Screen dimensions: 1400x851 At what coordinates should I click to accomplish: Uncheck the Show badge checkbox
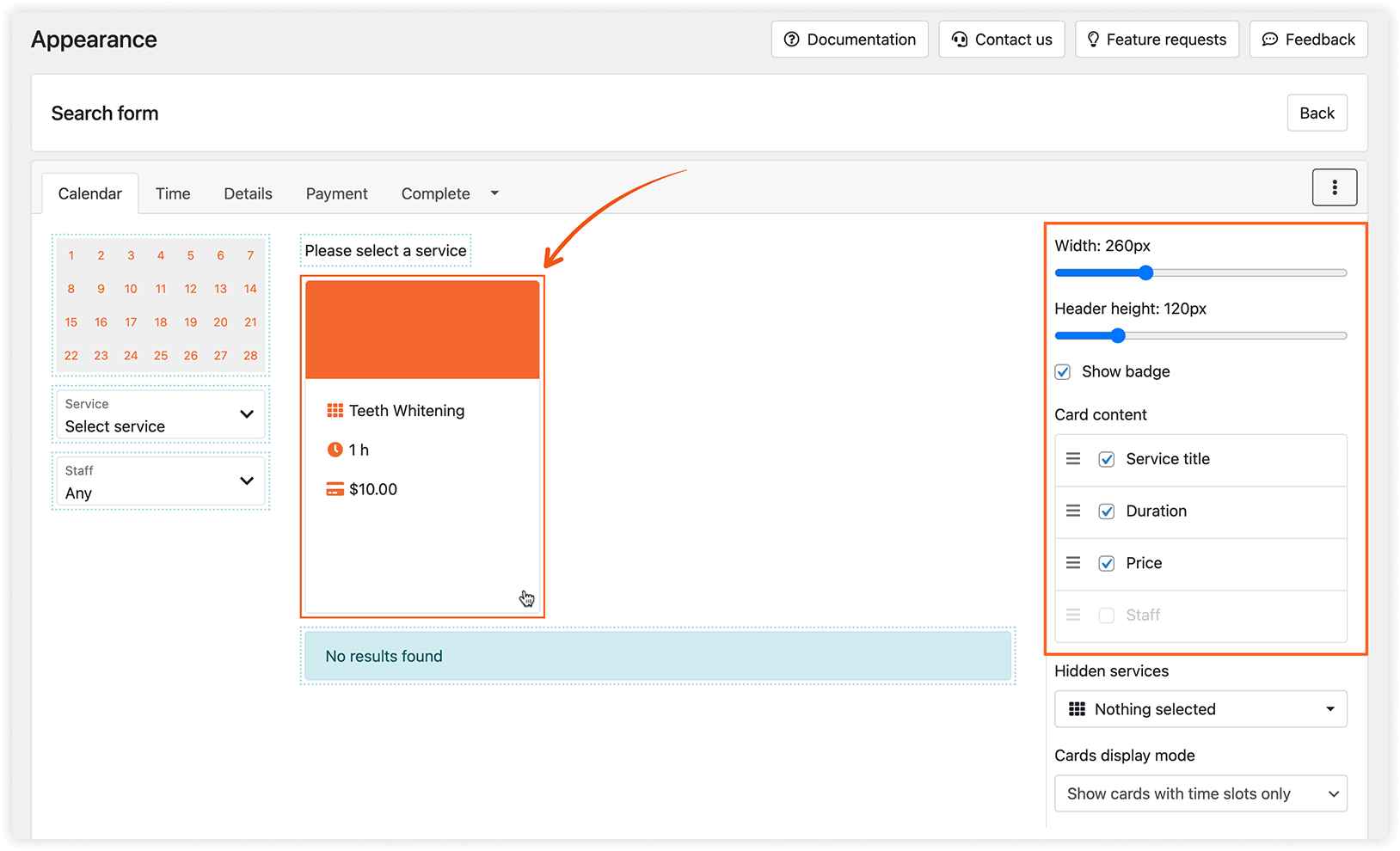(x=1062, y=371)
